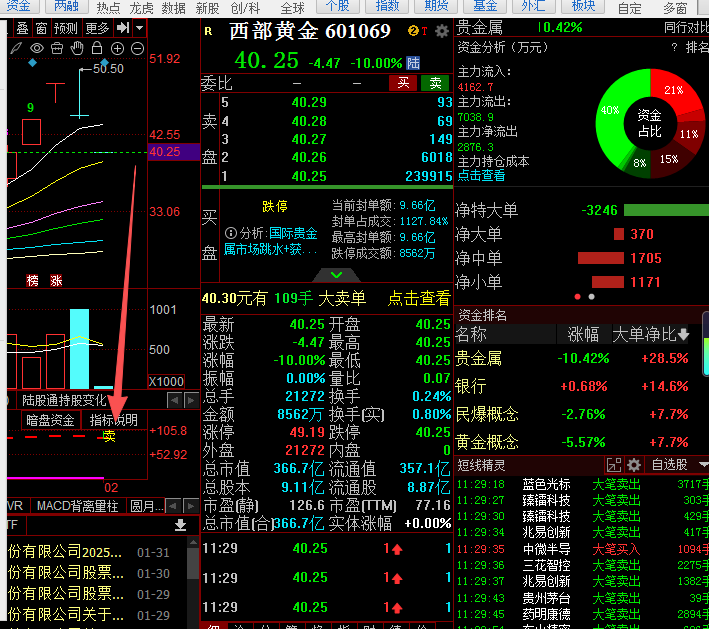Screen dimensions: 709x629
Task: Toggle the eye visibility icon in chart toolbar
Action: 37,48
